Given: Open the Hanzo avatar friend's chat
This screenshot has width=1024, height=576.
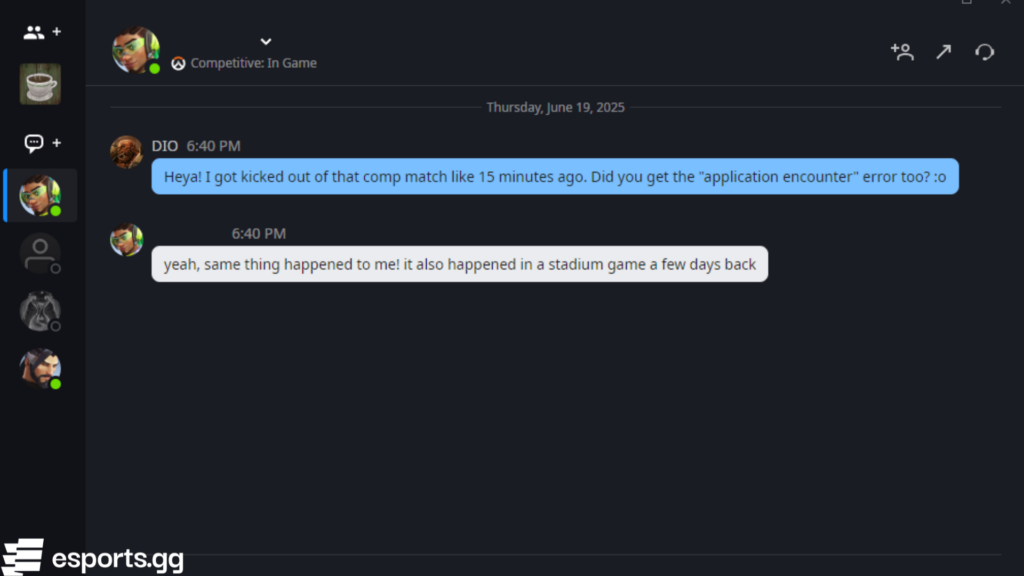Looking at the screenshot, I should [40, 369].
